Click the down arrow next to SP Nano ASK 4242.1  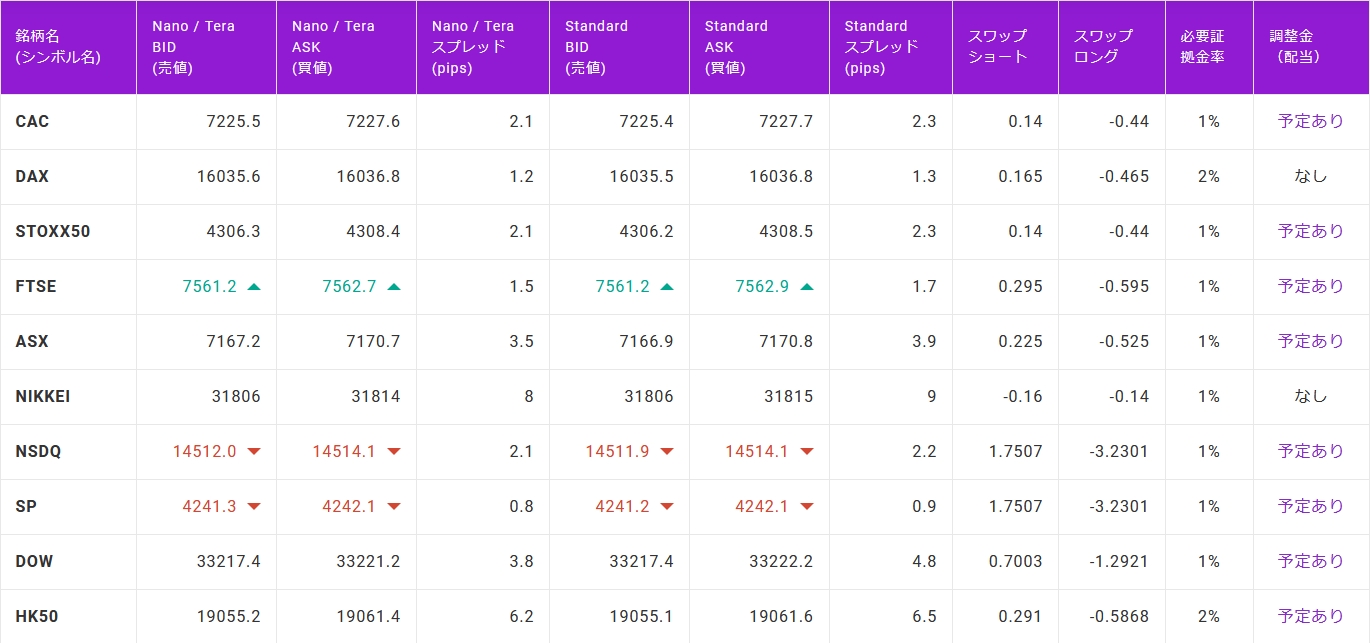[394, 507]
